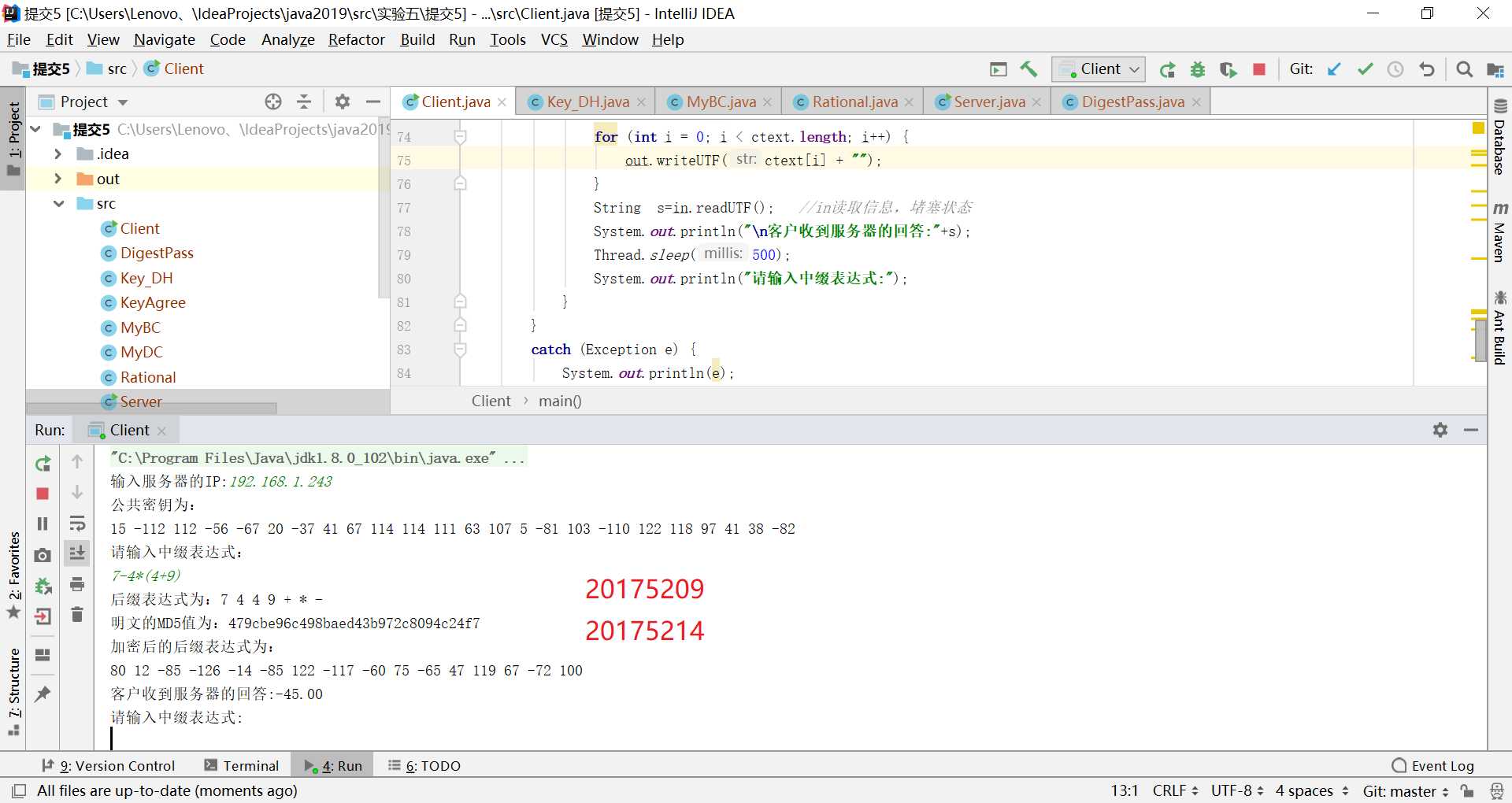1512x803 pixels.
Task: Click the Build project hammer icon
Action: point(1028,69)
